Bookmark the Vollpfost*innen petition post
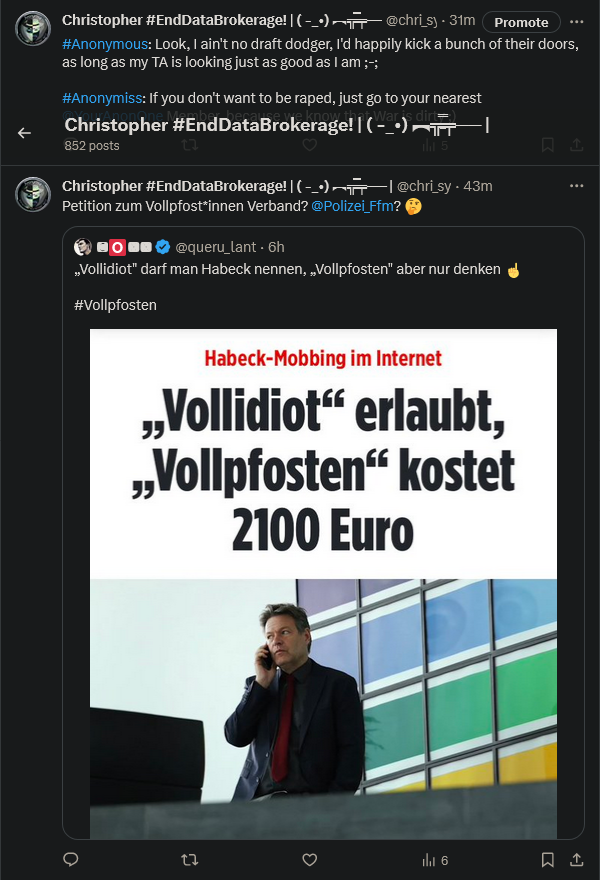This screenshot has width=600, height=880. click(548, 859)
